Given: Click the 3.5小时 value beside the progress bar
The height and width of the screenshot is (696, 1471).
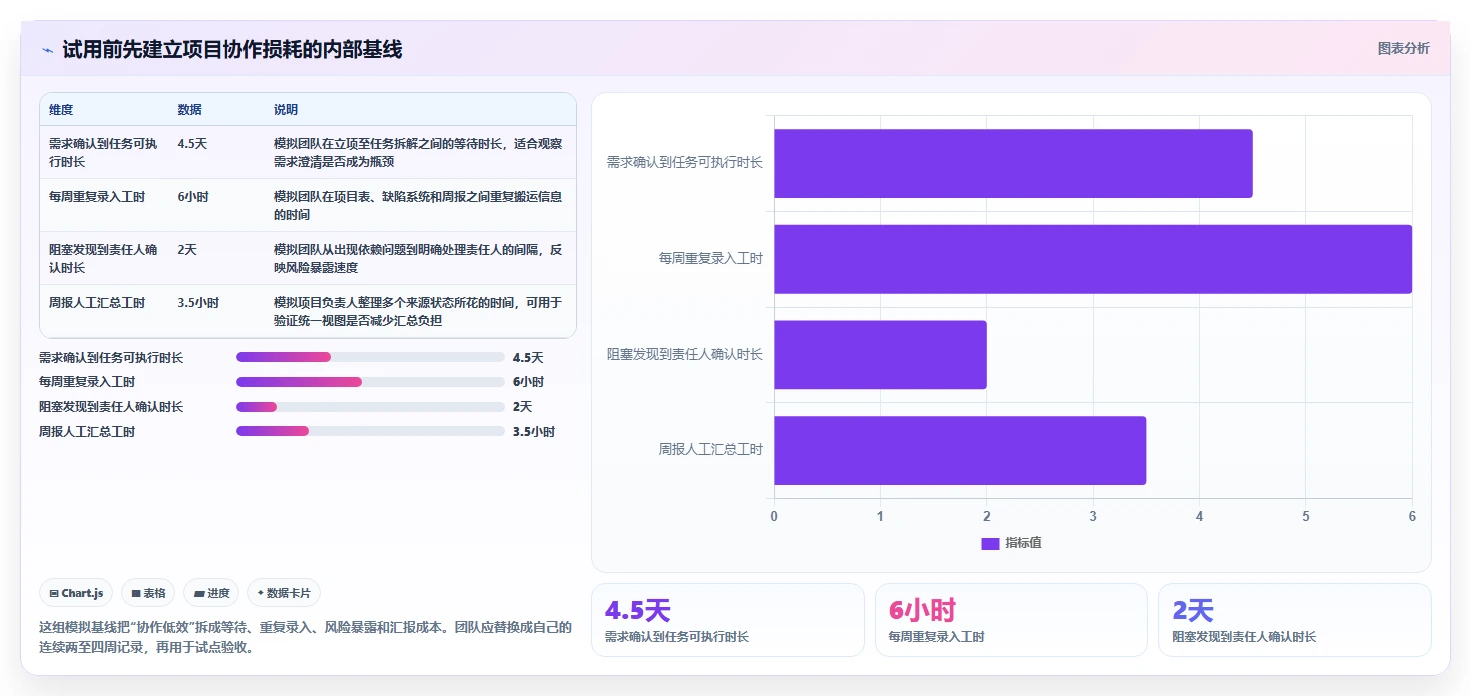Looking at the screenshot, I should (x=534, y=432).
